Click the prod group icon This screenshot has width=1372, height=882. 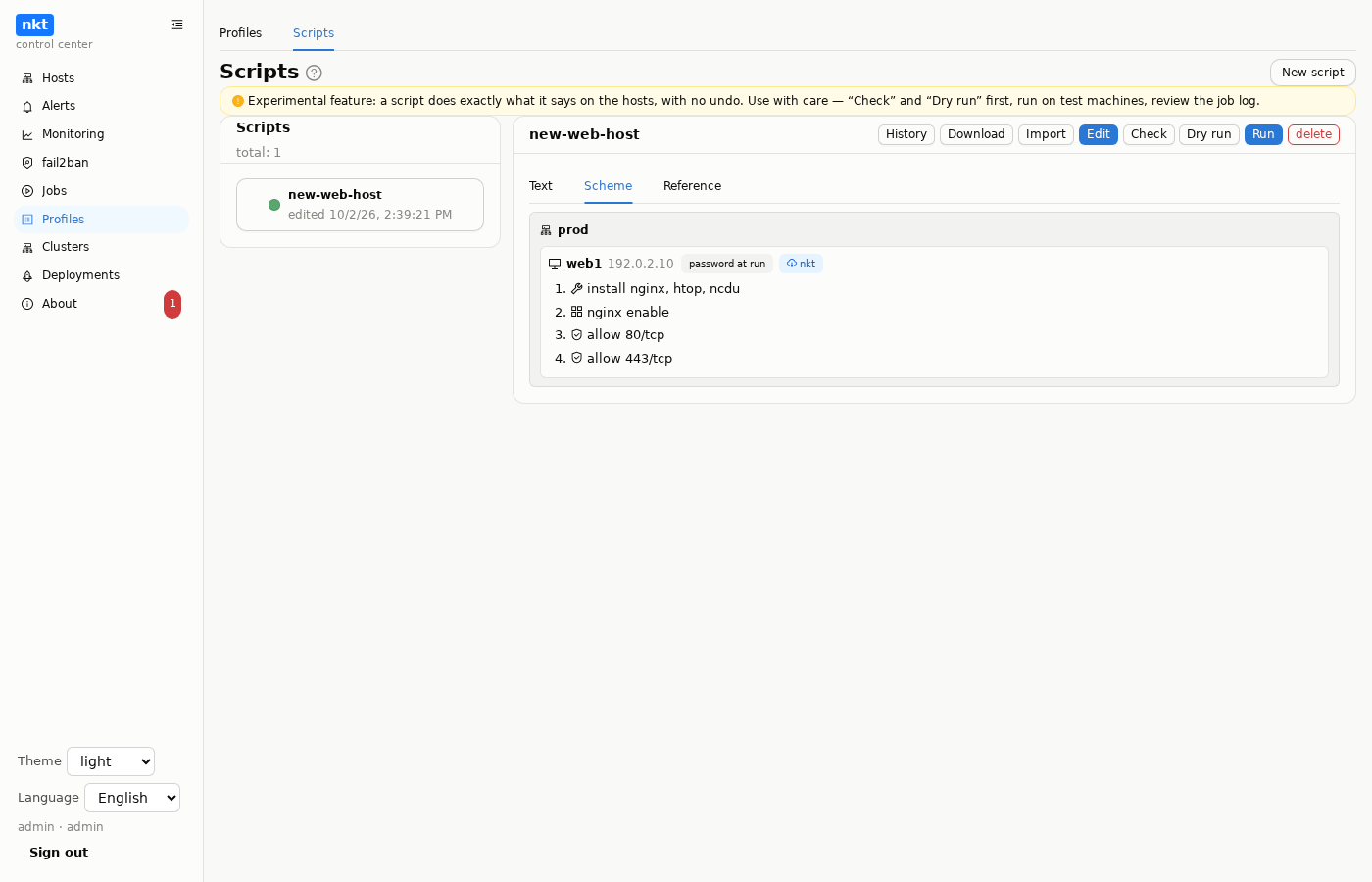(x=546, y=230)
